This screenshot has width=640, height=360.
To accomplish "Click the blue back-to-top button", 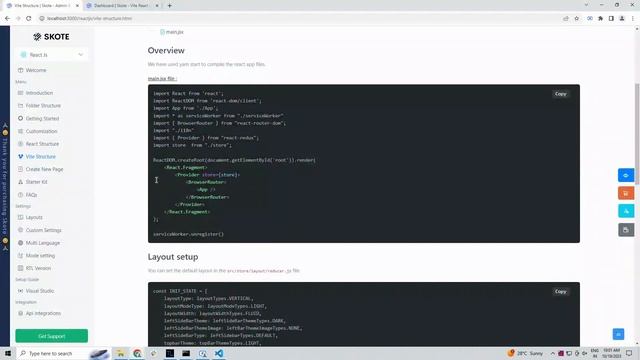I will click(x=618, y=334).
